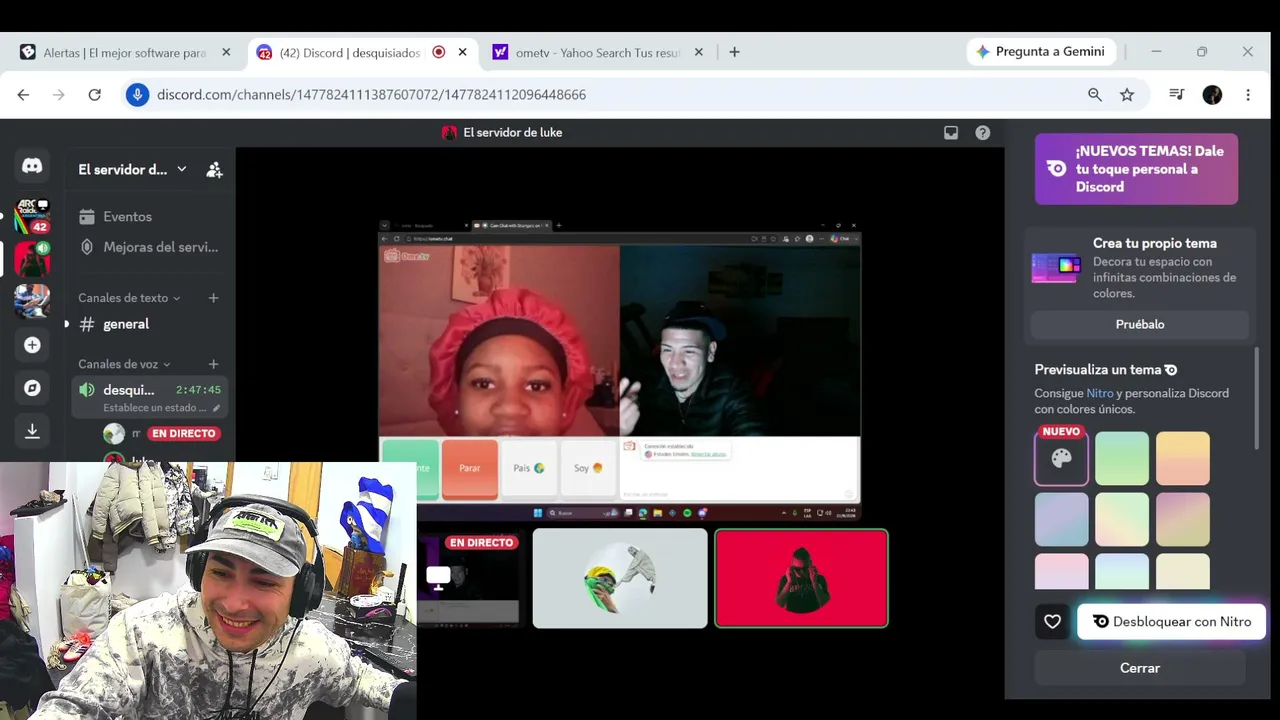Viewport: 1280px width, 720px height.
Task: Add a new server with plus icon
Action: point(32,345)
